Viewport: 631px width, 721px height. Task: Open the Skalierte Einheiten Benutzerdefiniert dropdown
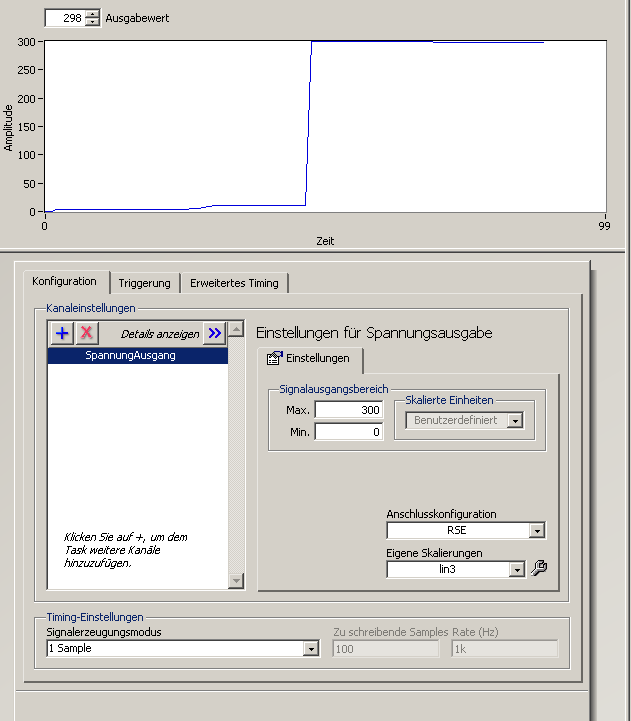tap(464, 420)
